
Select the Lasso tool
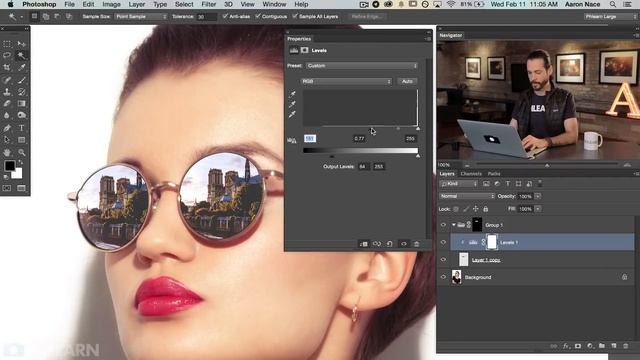(7, 55)
